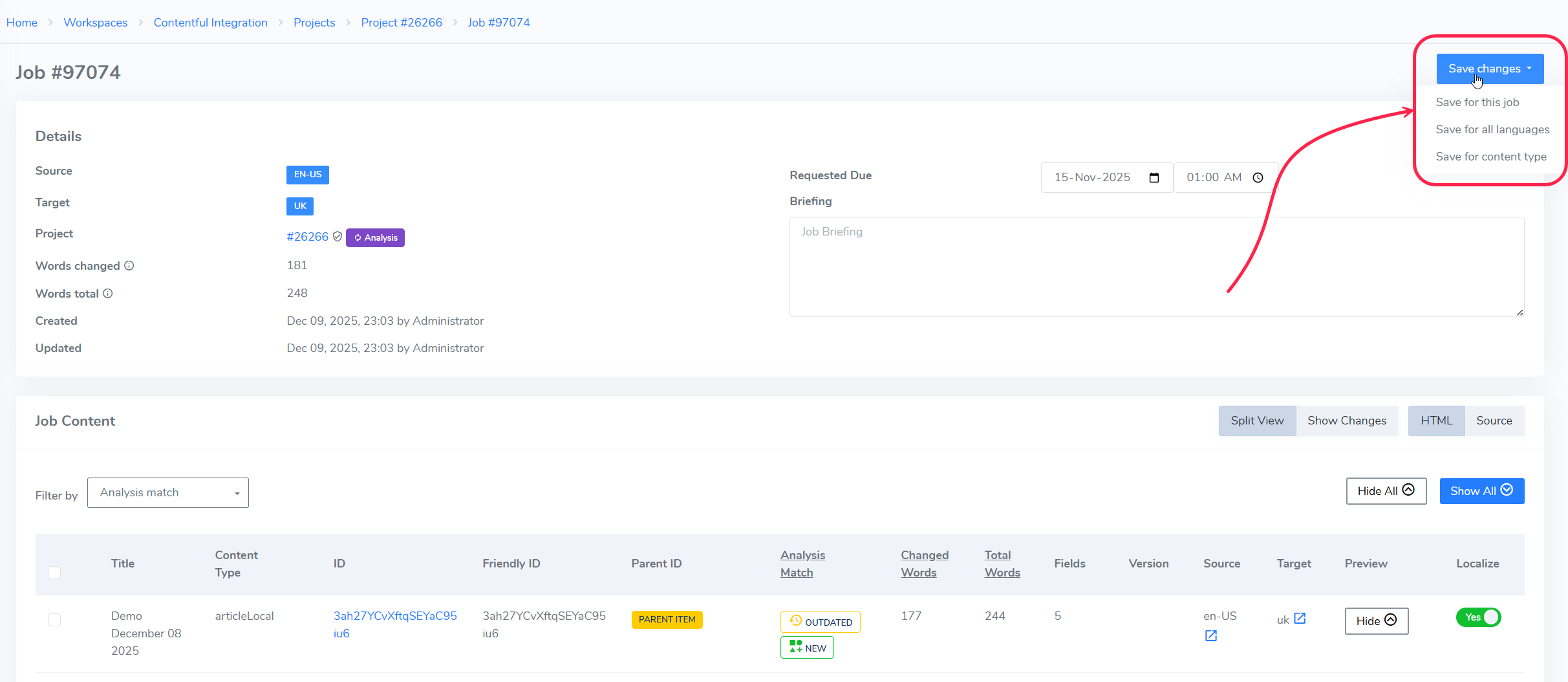Screen dimensions: 1568x682
Task: Click the Changed Words cell 177
Action: click(x=911, y=616)
